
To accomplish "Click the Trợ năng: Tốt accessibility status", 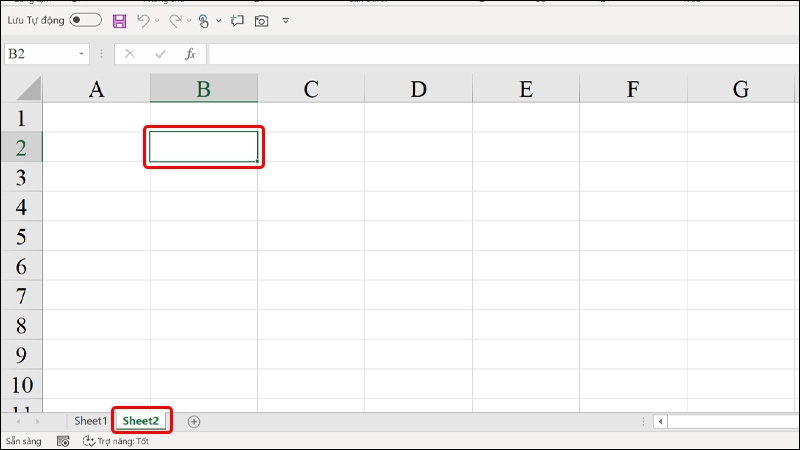I will (x=116, y=441).
